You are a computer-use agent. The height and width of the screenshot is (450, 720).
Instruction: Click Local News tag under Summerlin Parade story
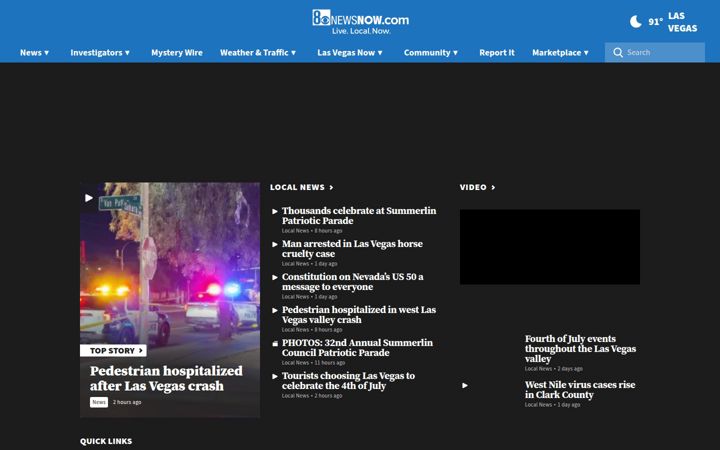295,231
